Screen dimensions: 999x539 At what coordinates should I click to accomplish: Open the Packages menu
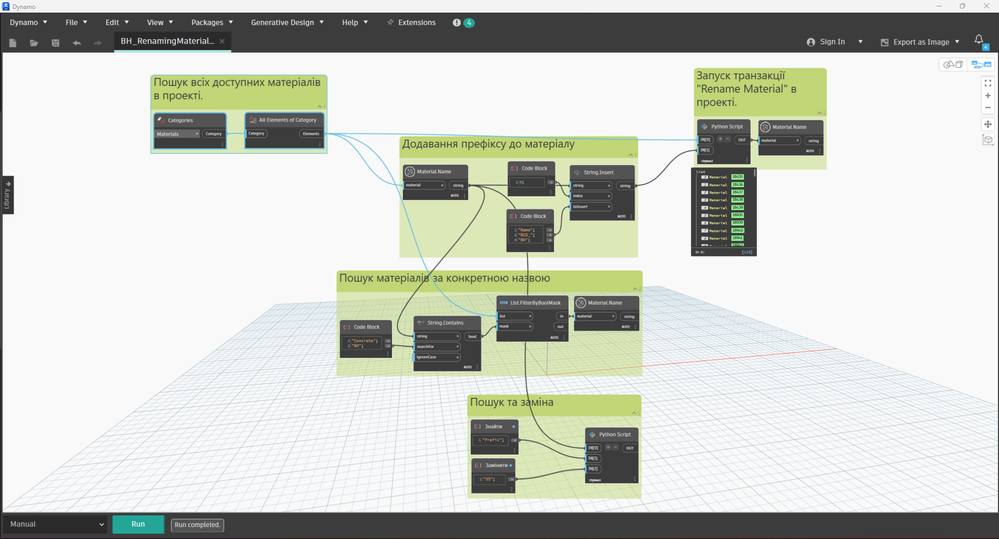211,22
